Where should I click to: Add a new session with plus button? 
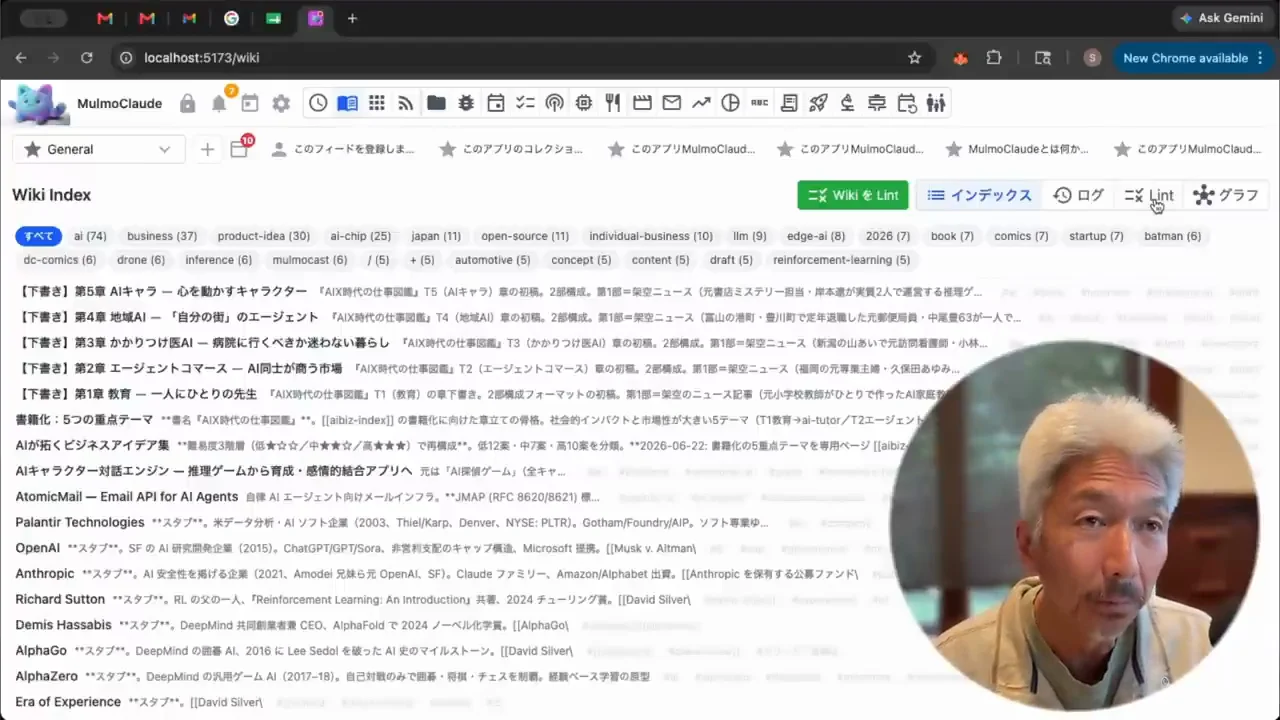[x=207, y=149]
